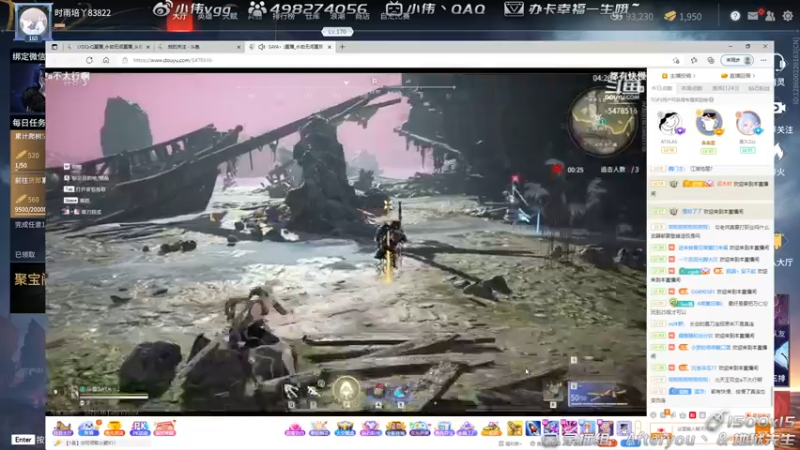Open the browser favorites list icon
The height and width of the screenshot is (450, 800).
click(694, 60)
